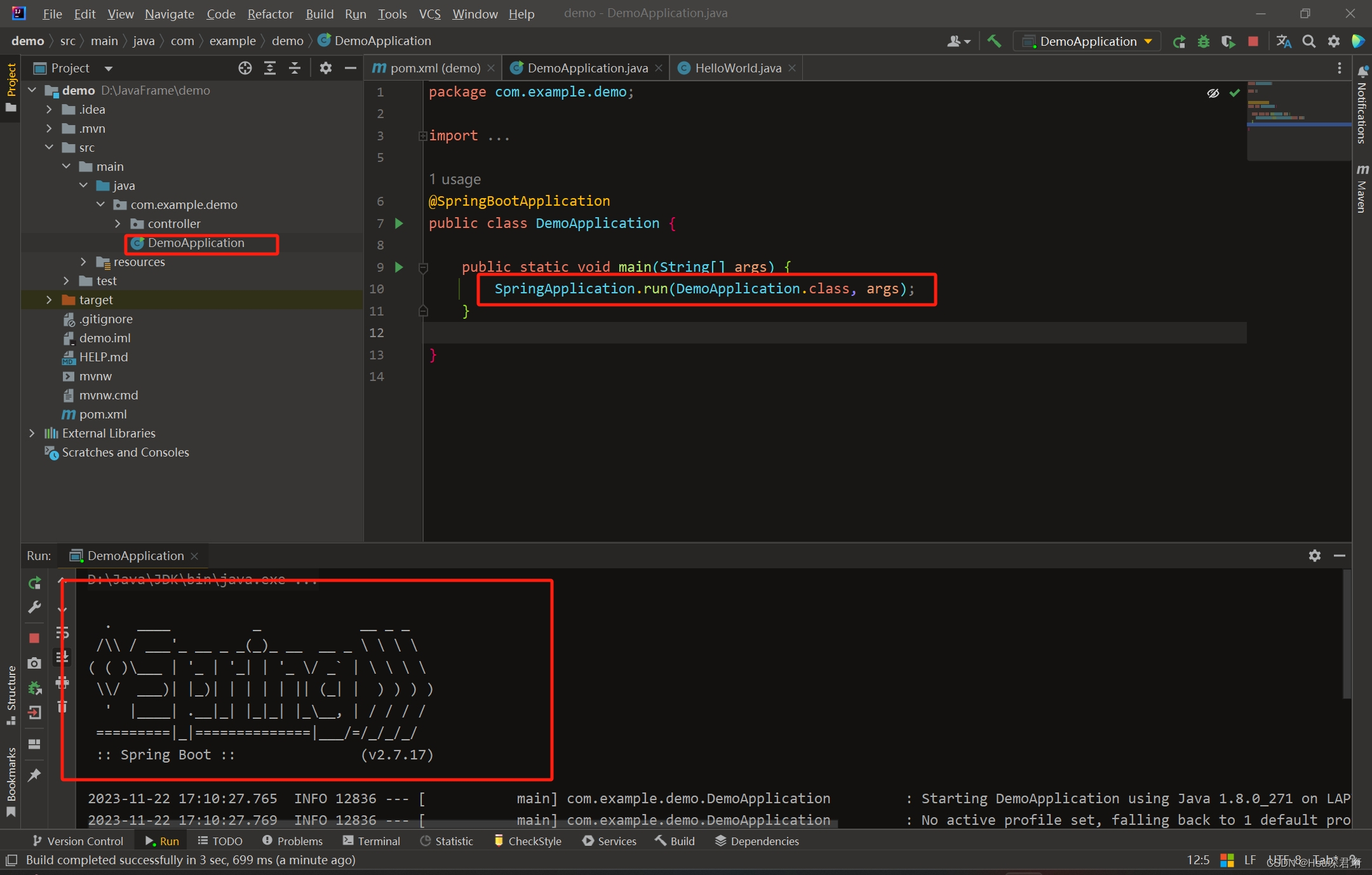
Task: Open run configuration dropdown DemoApplication
Action: [x=1087, y=41]
